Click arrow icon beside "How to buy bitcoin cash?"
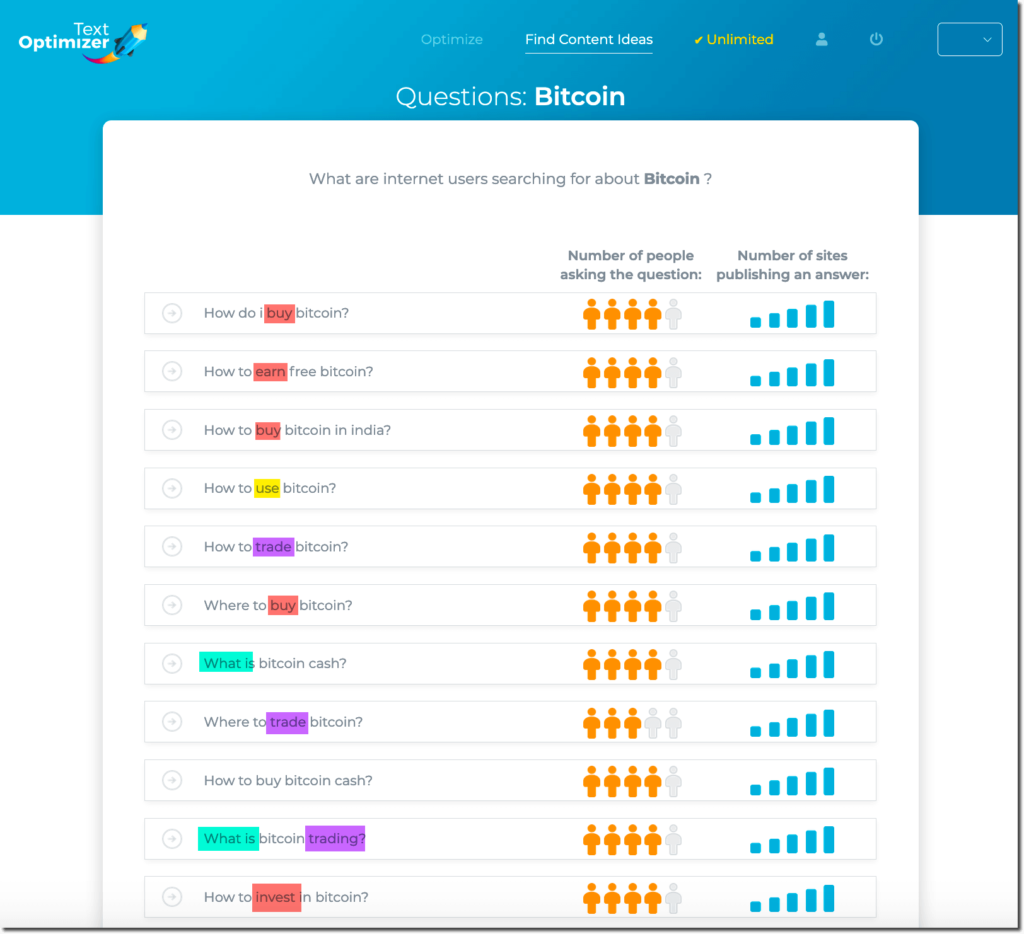 pos(172,780)
